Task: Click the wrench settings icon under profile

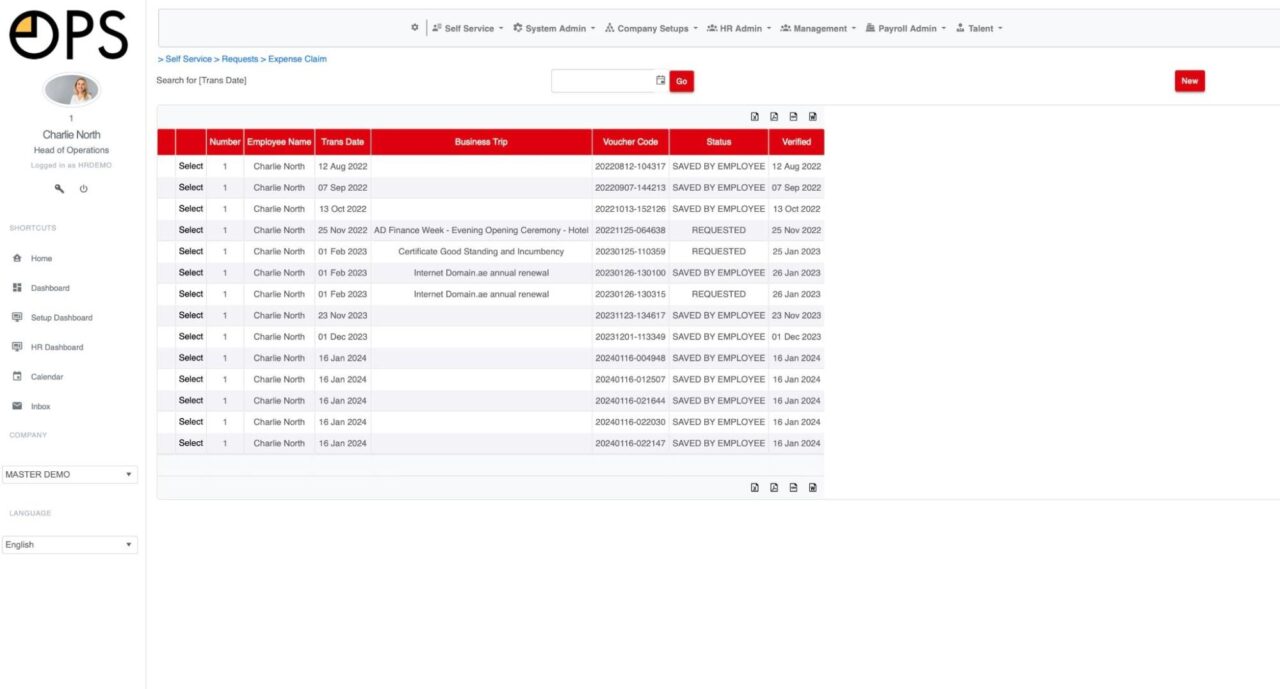Action: pyautogui.click(x=58, y=188)
